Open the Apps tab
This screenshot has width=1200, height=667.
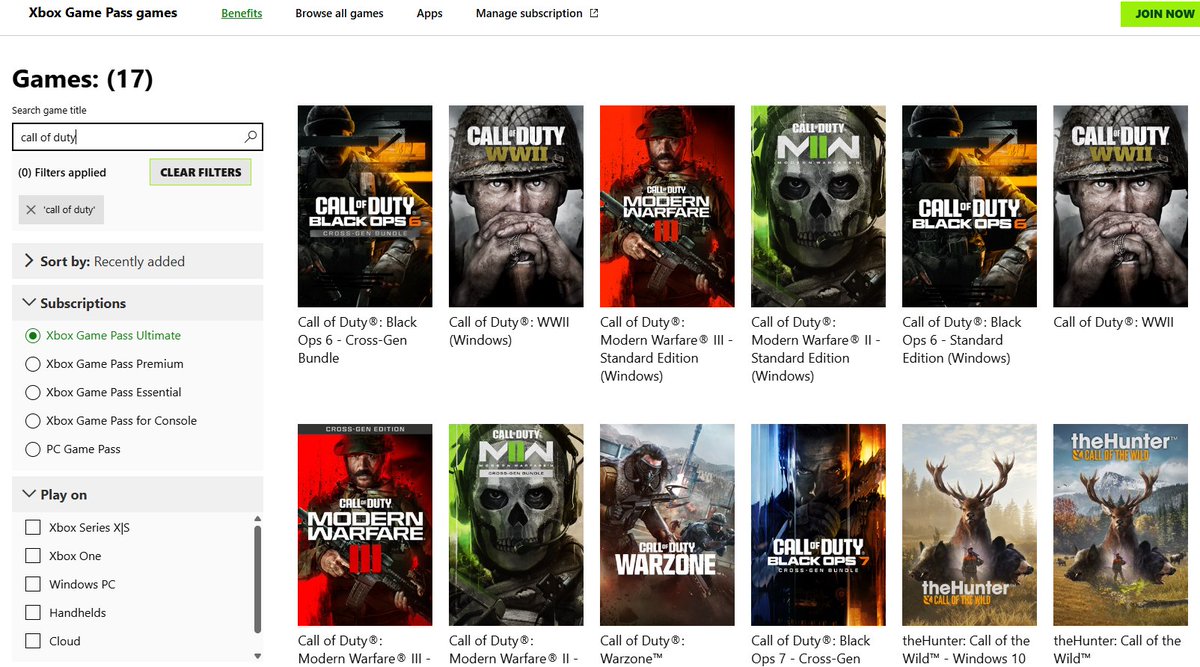tap(430, 13)
